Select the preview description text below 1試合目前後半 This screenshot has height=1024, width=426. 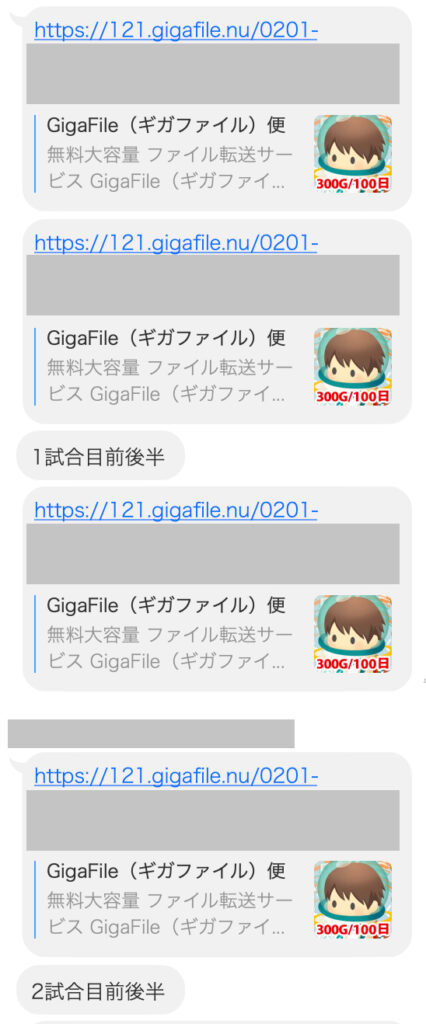point(170,648)
